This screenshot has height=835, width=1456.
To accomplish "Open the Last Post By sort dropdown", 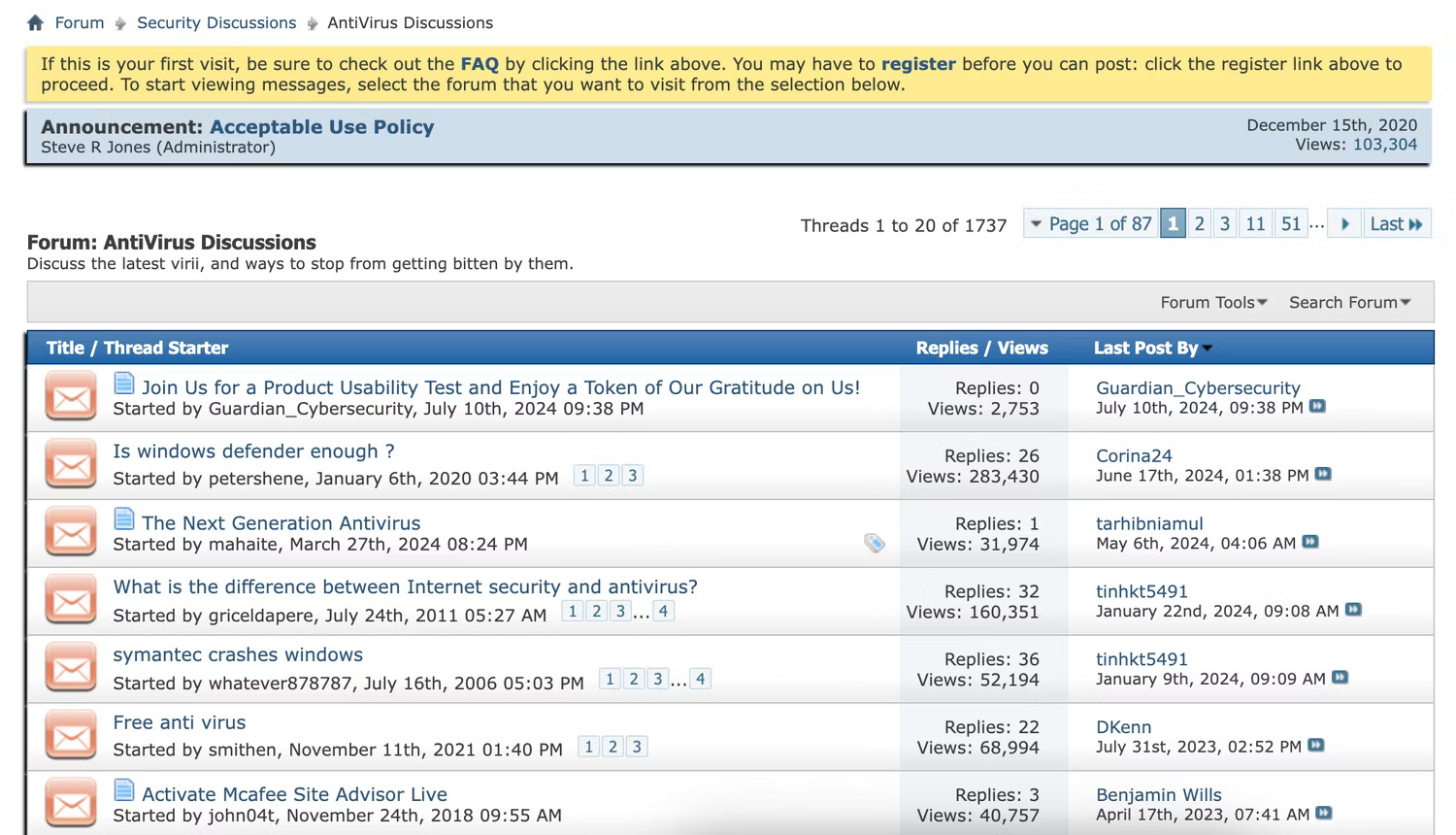I will click(1151, 348).
